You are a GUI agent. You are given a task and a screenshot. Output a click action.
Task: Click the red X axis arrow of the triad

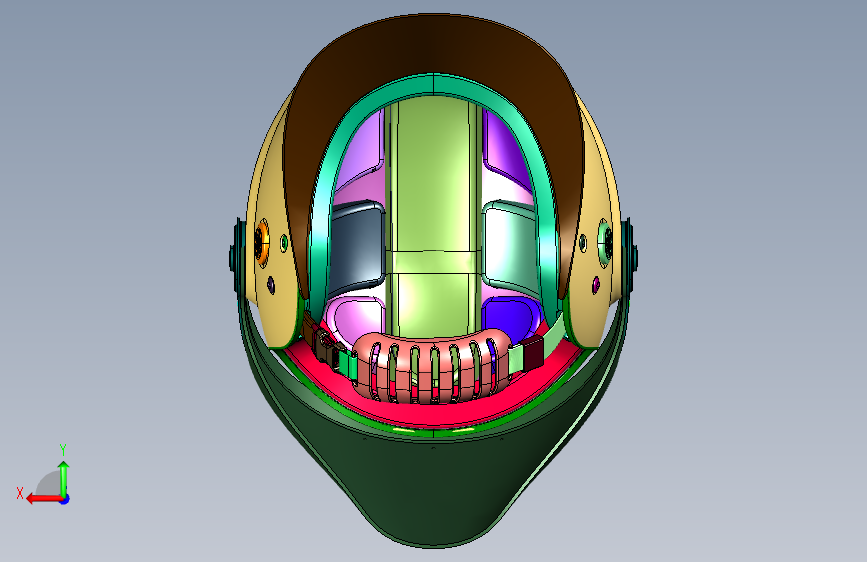(x=43, y=499)
